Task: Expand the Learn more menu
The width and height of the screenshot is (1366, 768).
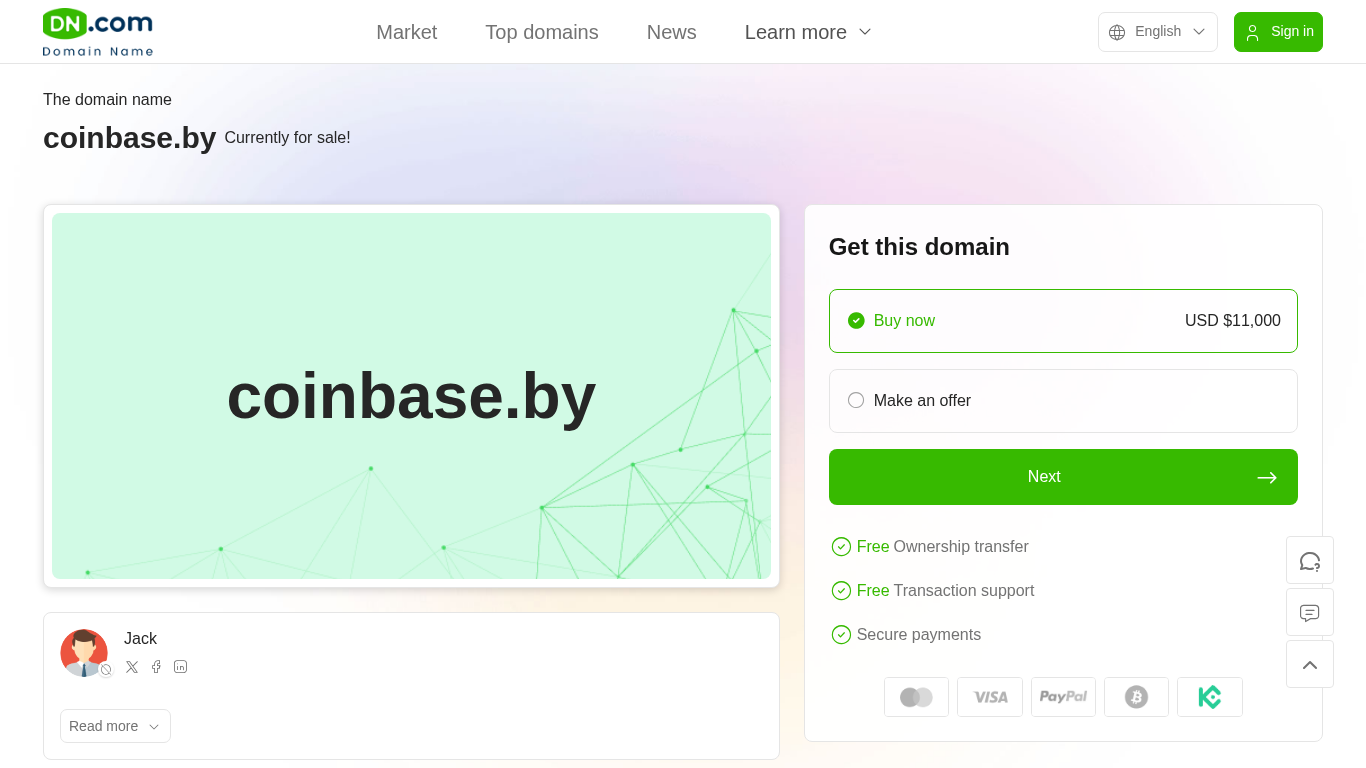Action: [x=808, y=32]
